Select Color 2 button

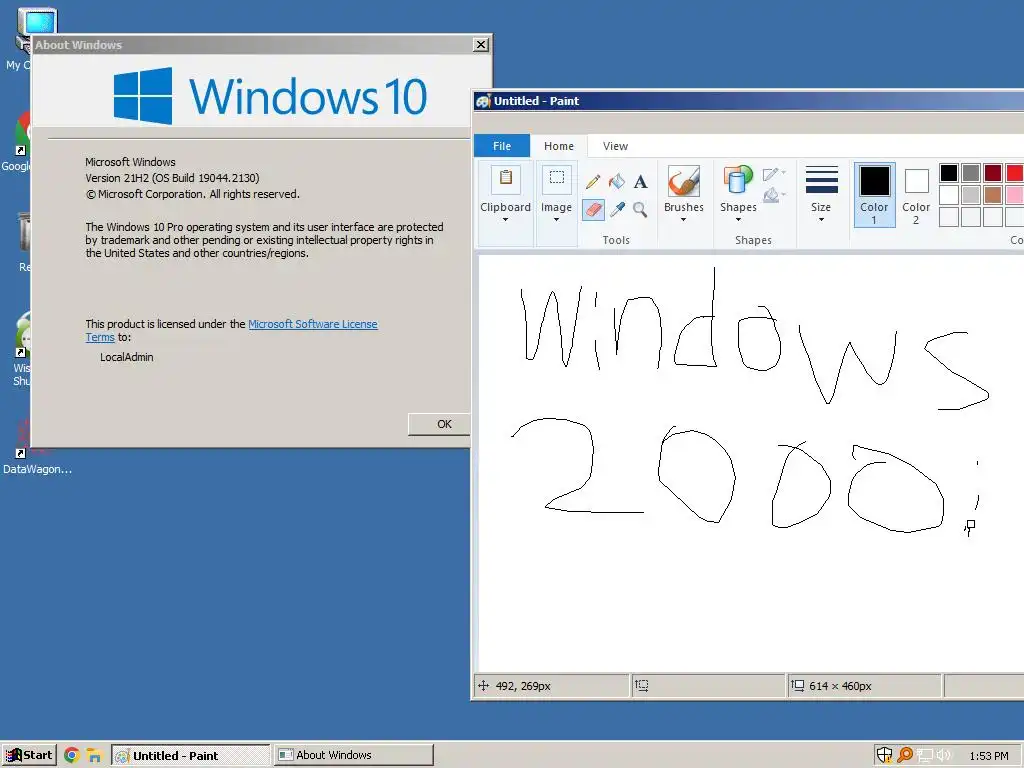tap(916, 195)
